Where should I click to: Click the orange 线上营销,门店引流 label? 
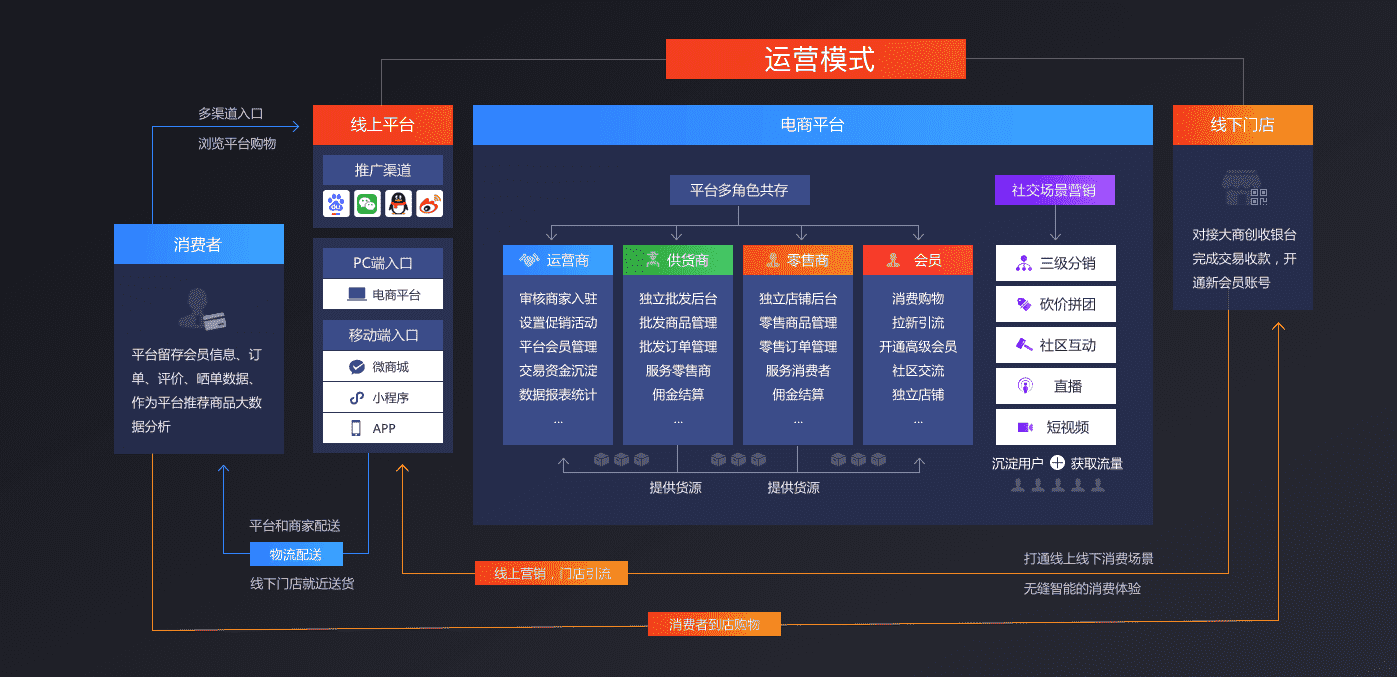point(551,573)
